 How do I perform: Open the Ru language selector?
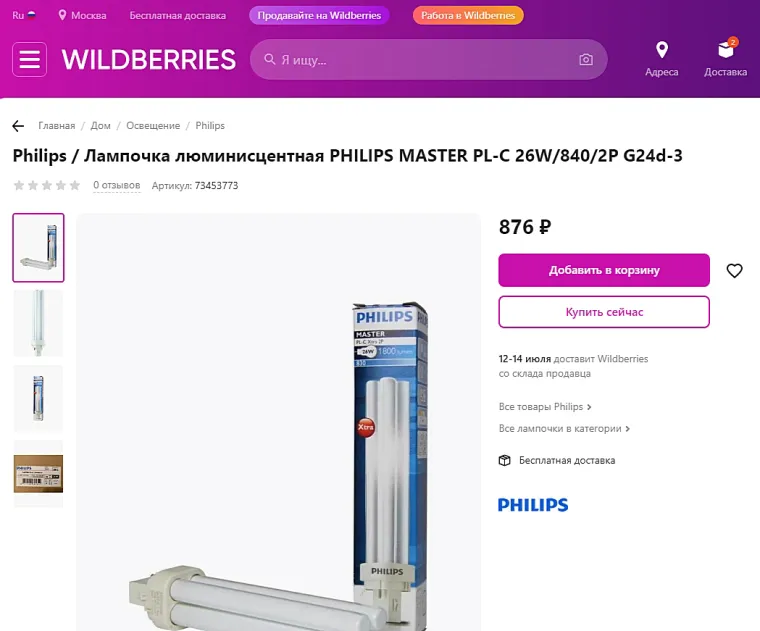click(x=24, y=16)
